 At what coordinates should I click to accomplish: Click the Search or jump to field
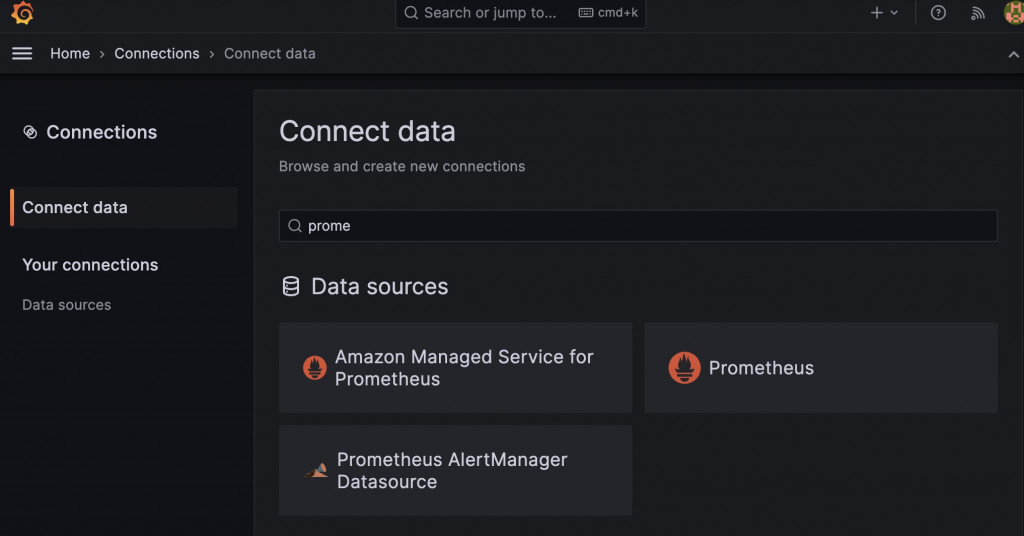(490, 13)
